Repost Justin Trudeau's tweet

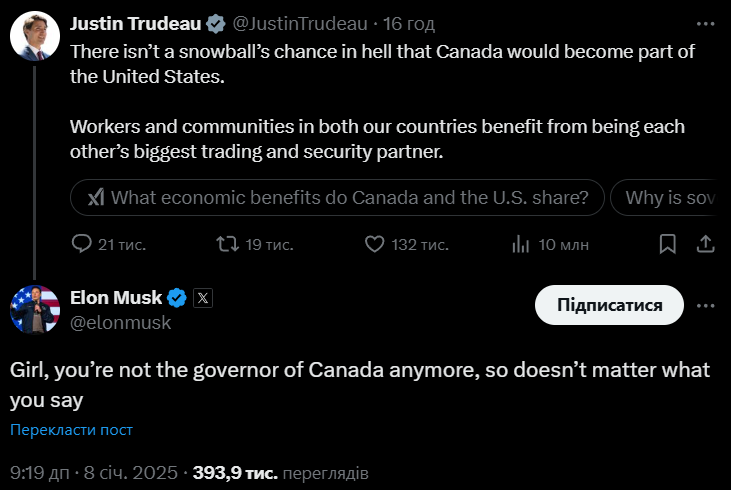(255, 244)
